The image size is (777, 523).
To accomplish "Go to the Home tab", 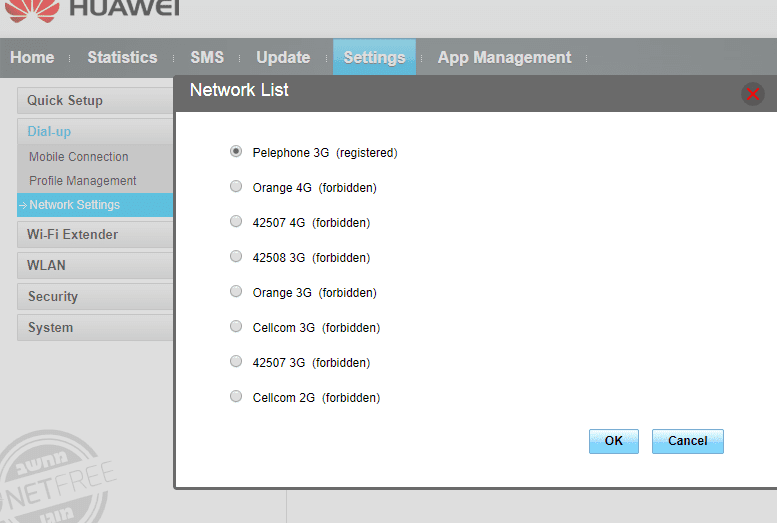I will coord(32,58).
